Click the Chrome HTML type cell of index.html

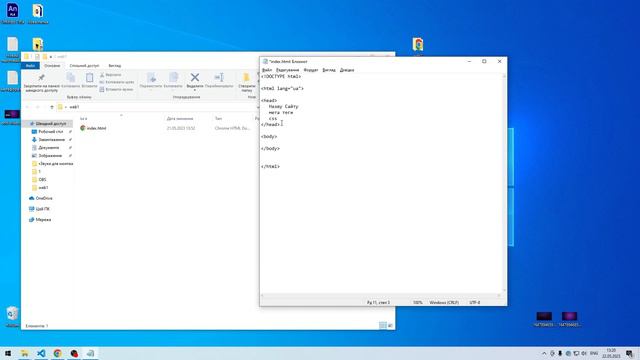tap(232, 128)
